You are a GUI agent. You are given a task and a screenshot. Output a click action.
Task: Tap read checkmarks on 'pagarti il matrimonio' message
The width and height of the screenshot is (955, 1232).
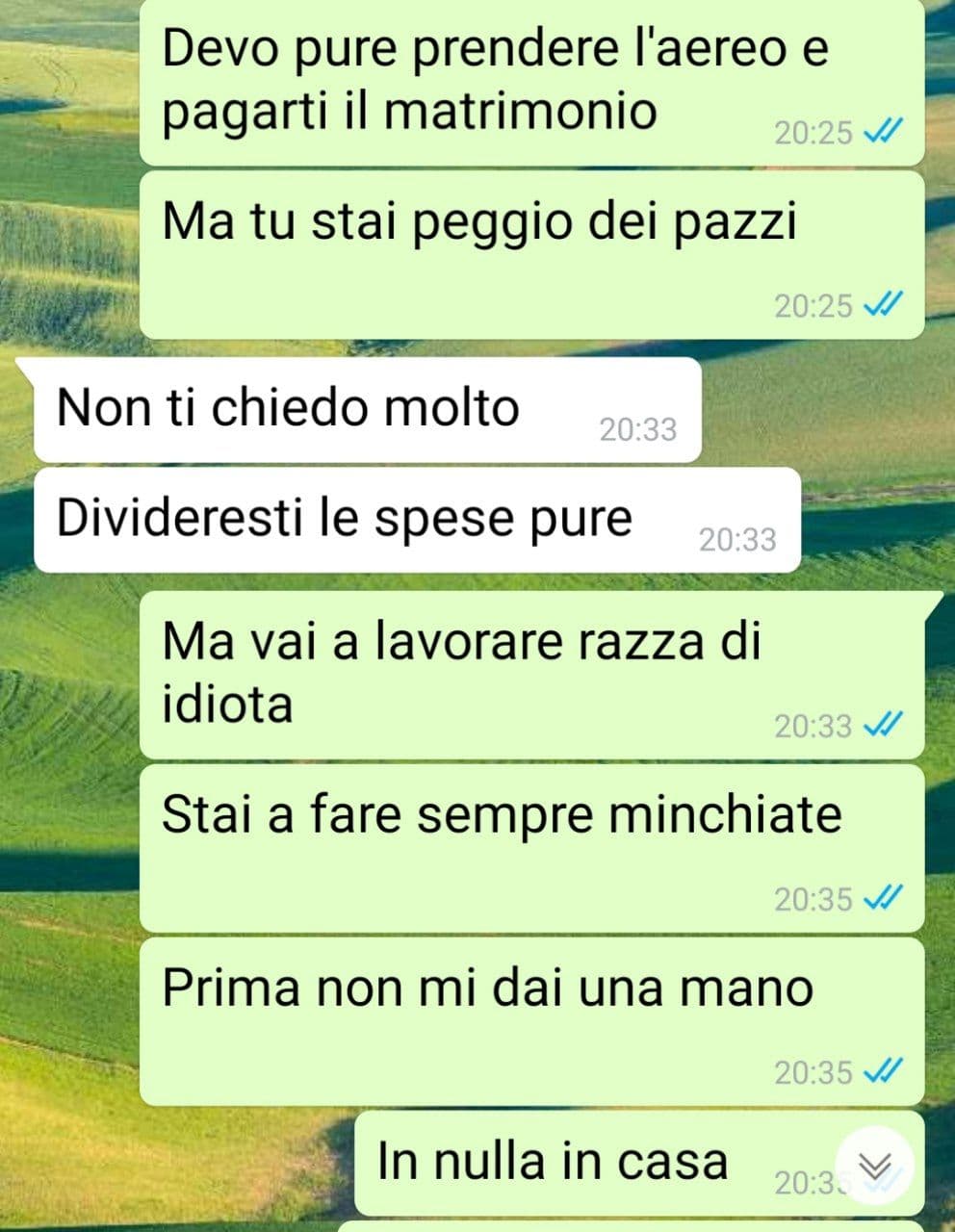(882, 133)
